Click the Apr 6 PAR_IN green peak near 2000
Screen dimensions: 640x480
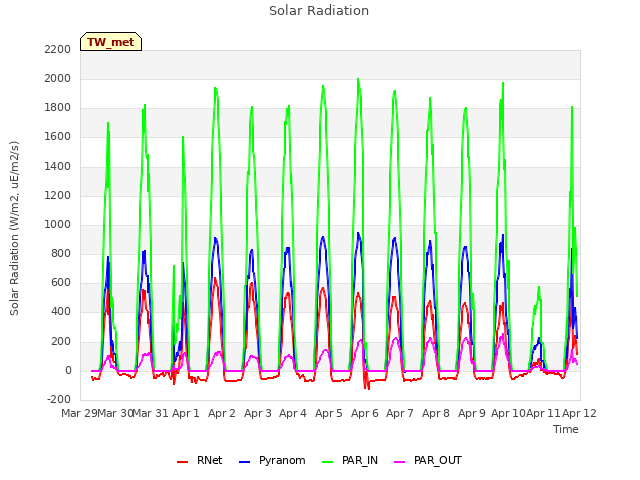click(358, 79)
